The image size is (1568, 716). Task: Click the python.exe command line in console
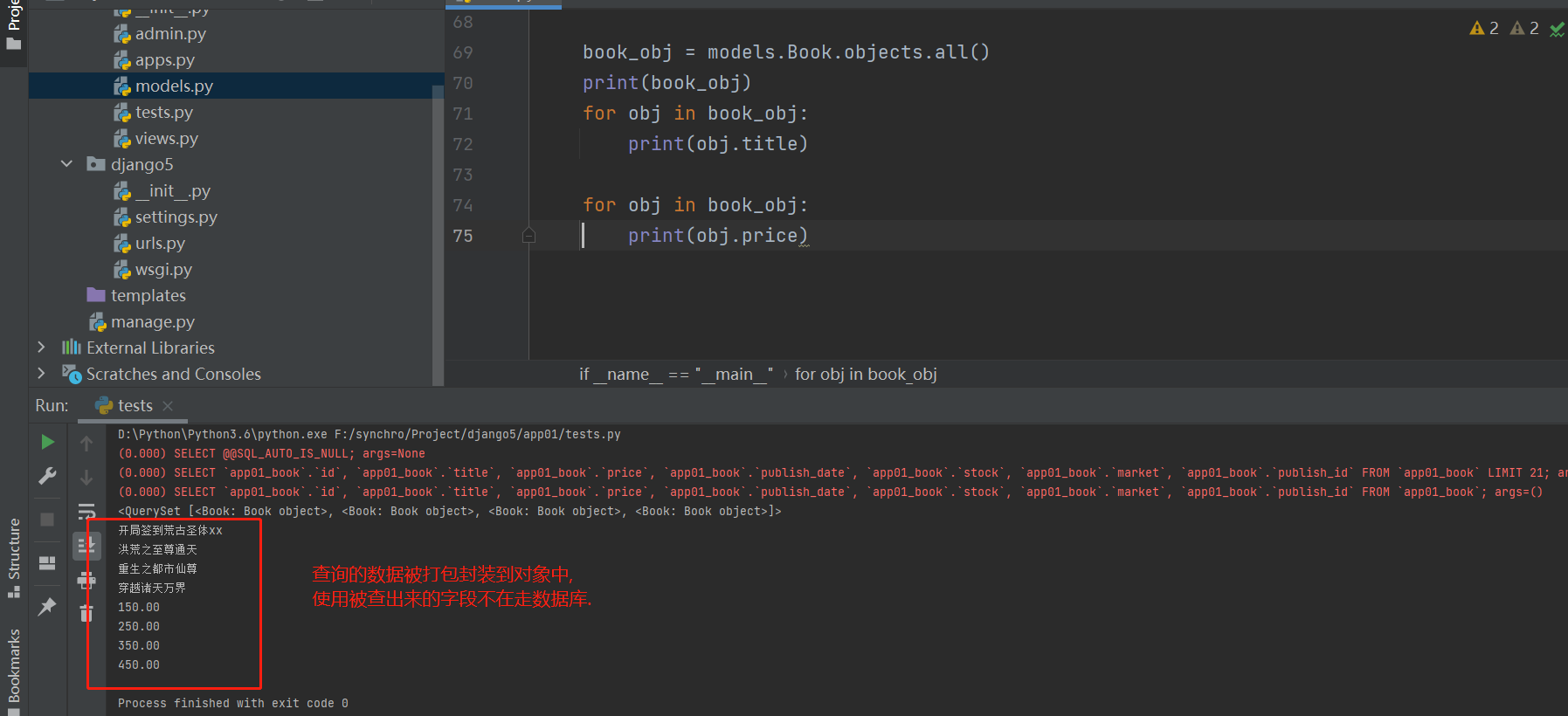[x=370, y=434]
